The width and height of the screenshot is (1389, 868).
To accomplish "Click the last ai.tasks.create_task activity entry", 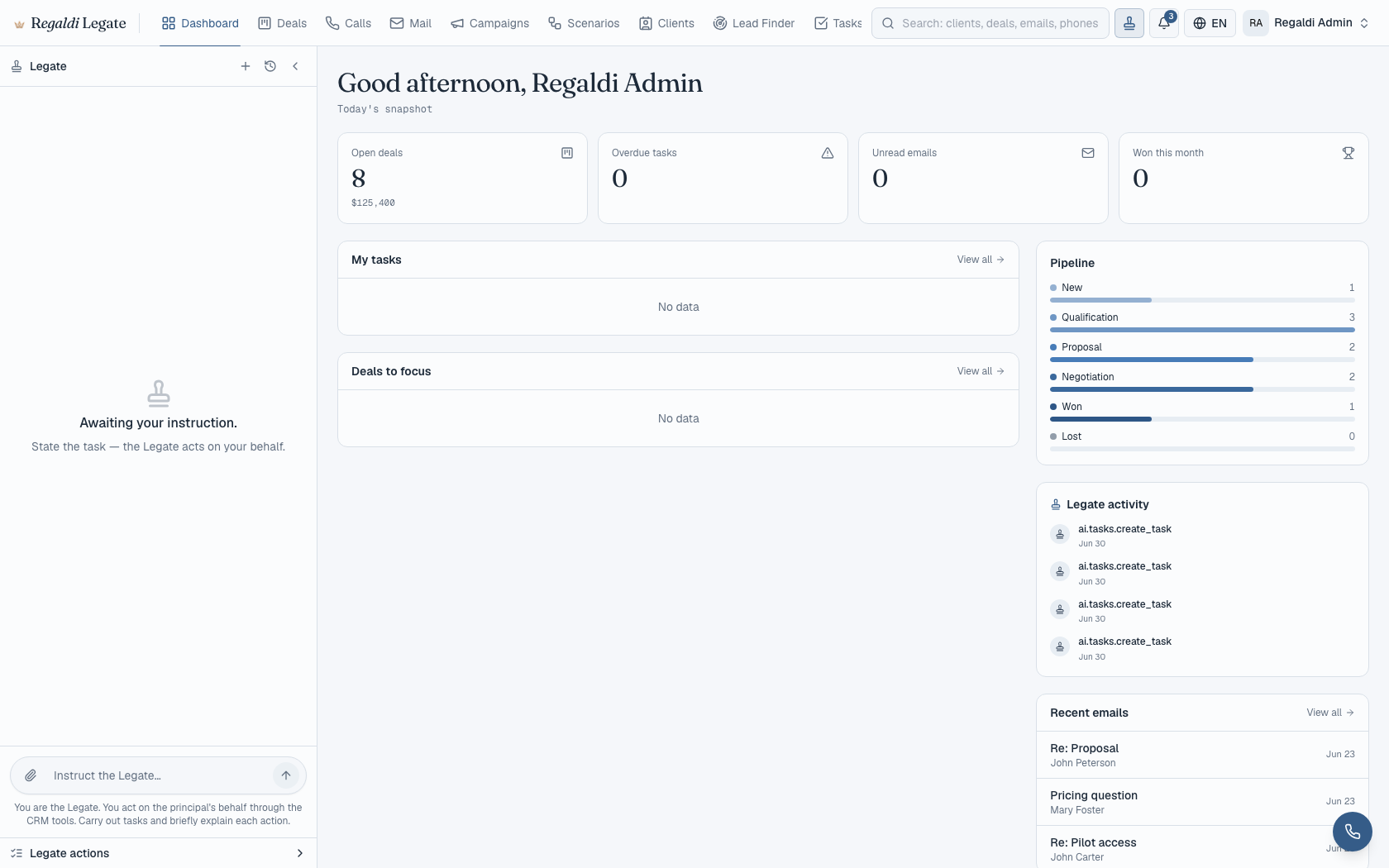I will (x=1202, y=648).
